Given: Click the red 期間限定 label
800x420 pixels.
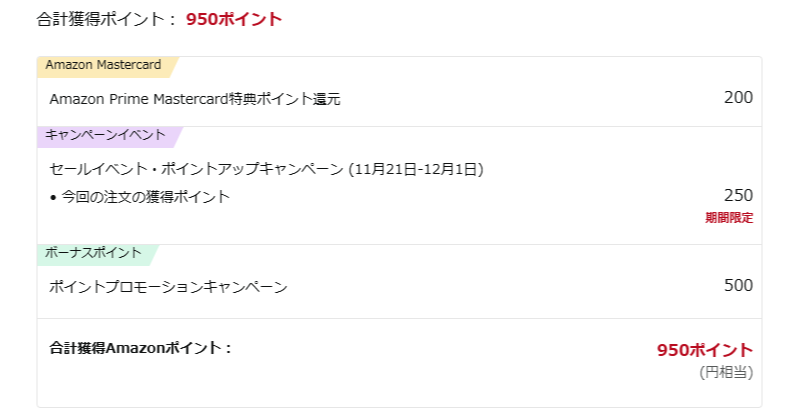Looking at the screenshot, I should pos(729,217).
